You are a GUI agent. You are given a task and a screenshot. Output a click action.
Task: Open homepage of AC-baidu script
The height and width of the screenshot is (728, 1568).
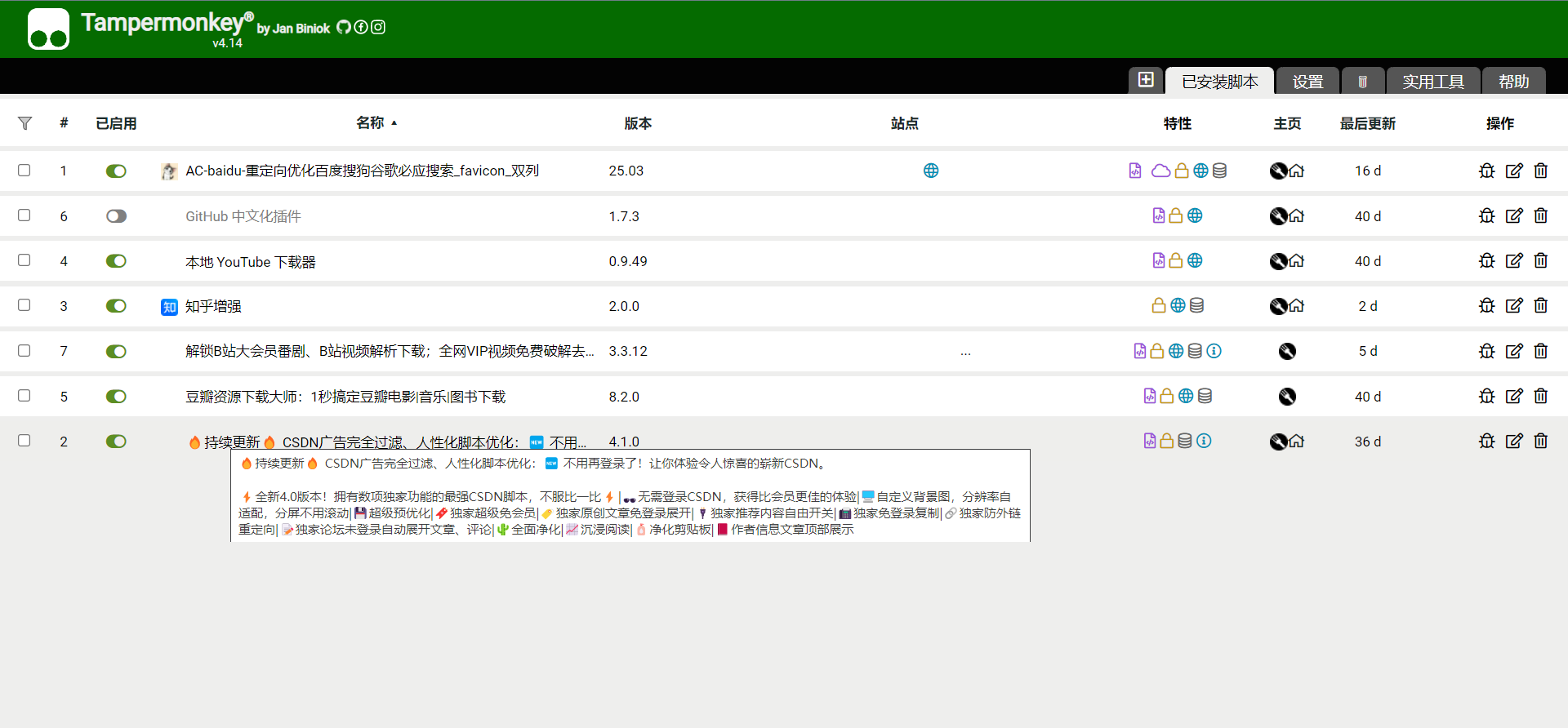[1297, 171]
